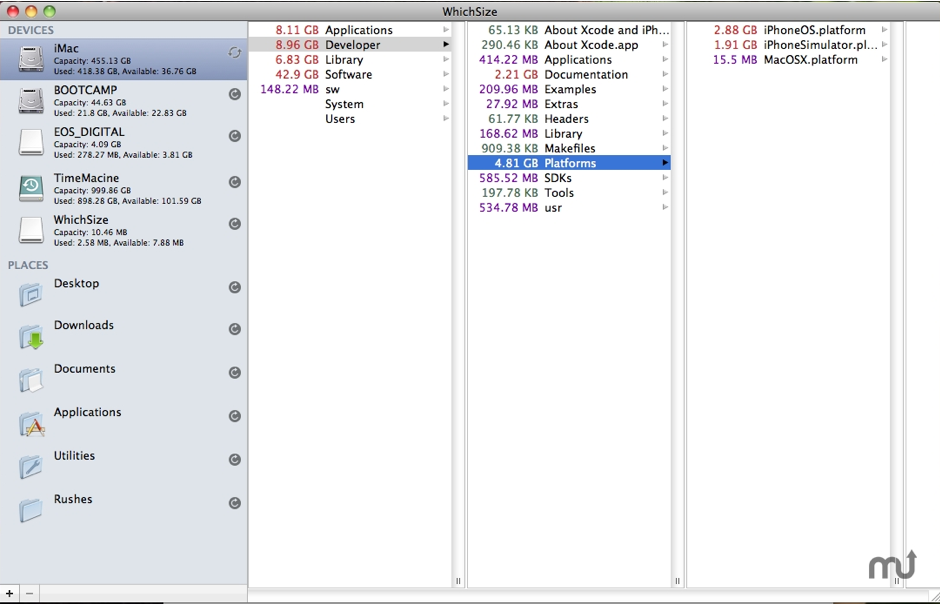Open the Utilities folder icon in Places
This screenshot has width=940, height=604.
(x=31, y=466)
